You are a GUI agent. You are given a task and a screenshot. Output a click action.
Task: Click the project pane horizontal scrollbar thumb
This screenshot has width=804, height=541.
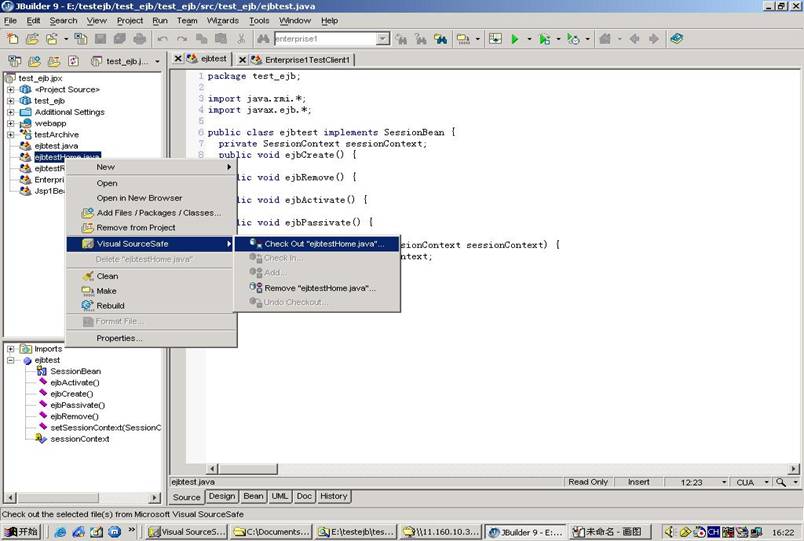pyautogui.click(x=57, y=497)
